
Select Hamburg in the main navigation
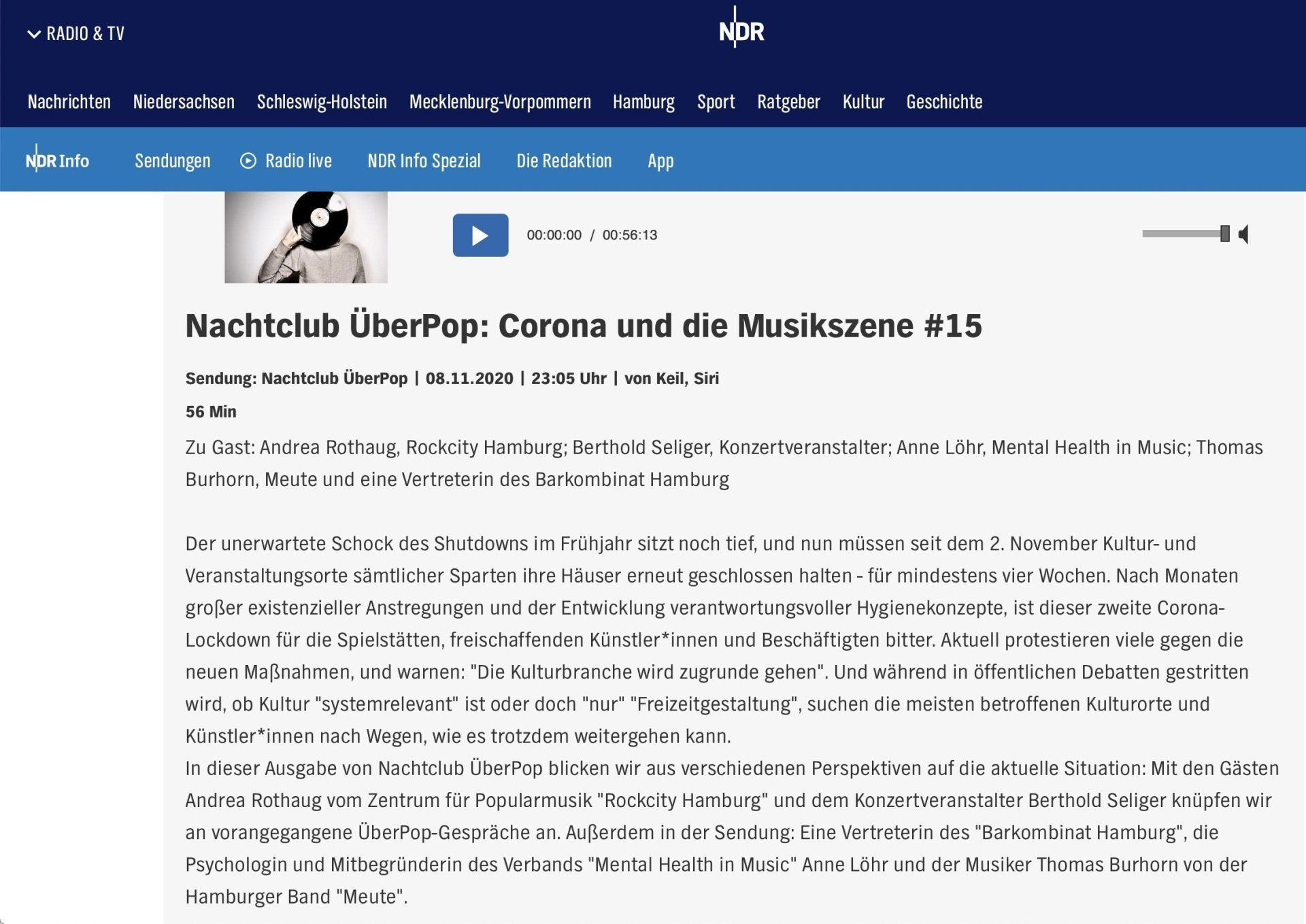pos(643,102)
